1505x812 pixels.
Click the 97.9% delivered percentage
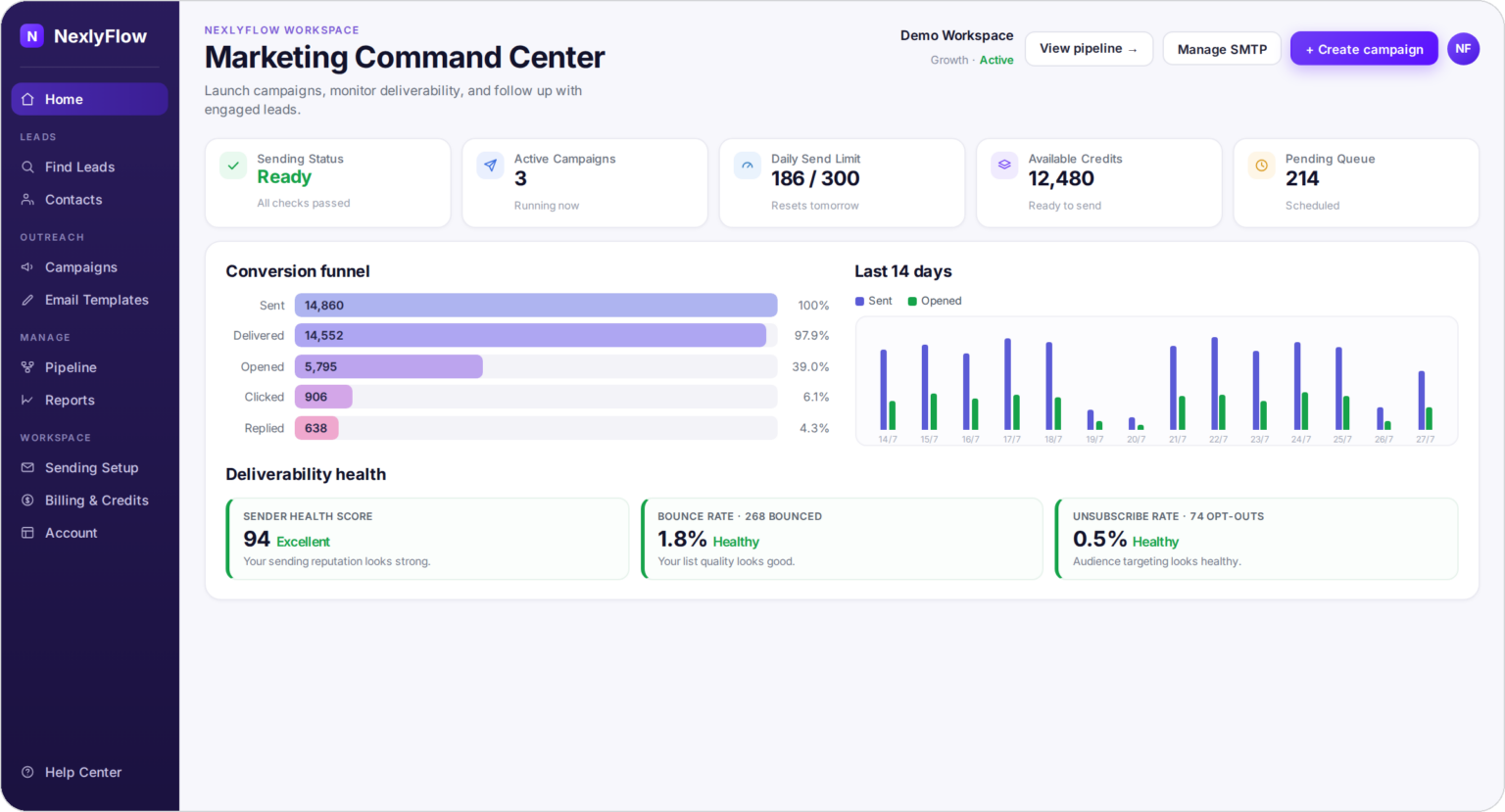click(811, 335)
